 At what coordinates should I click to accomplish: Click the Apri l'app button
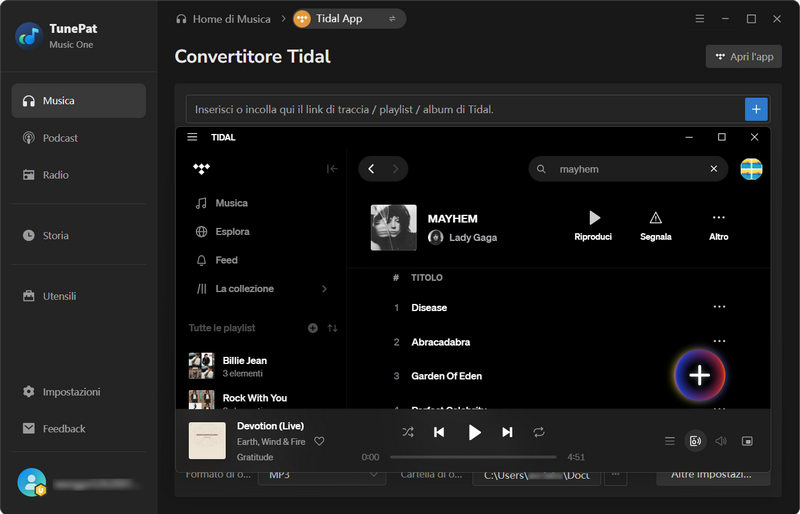pos(744,57)
